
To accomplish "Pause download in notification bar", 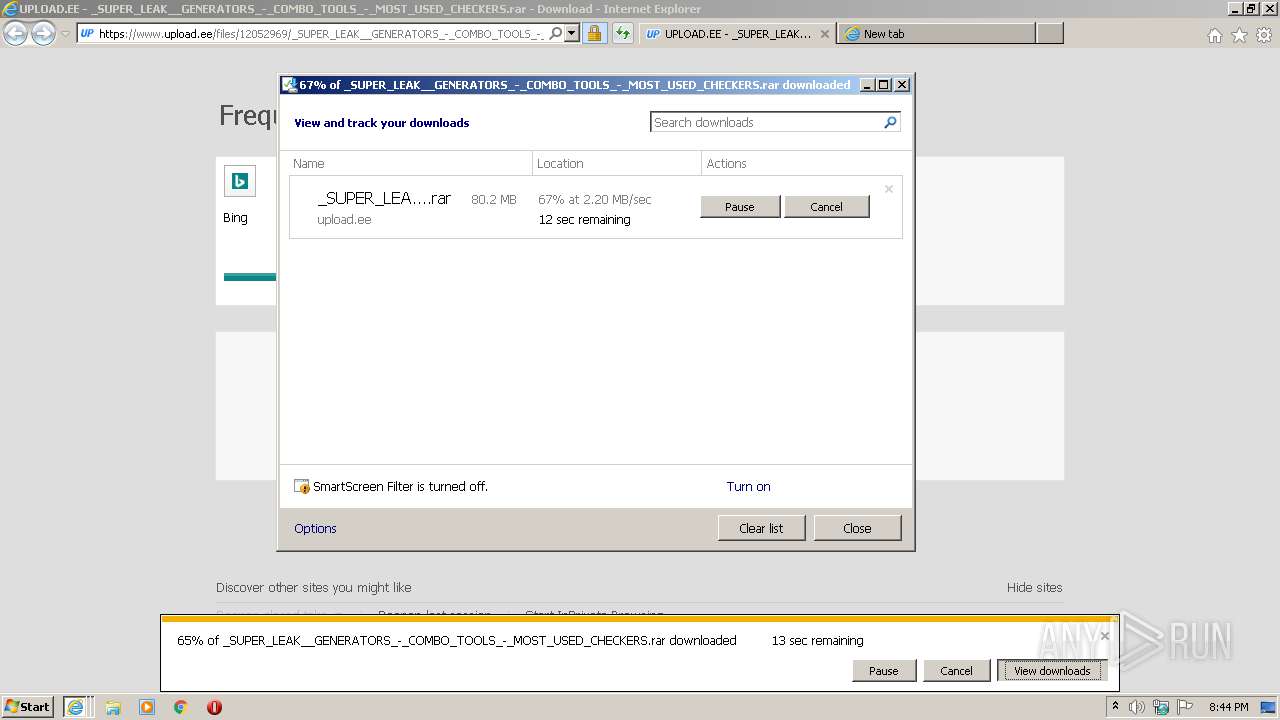I will point(883,671).
